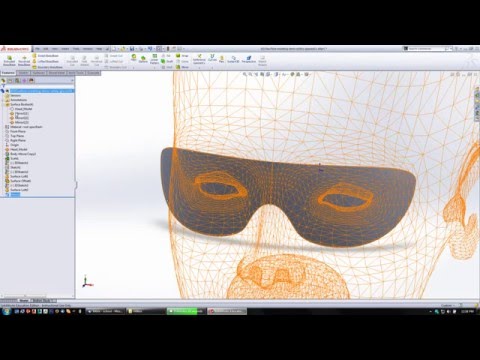Click the part name at tree top
This screenshot has height=360, width=480.
[42, 91]
